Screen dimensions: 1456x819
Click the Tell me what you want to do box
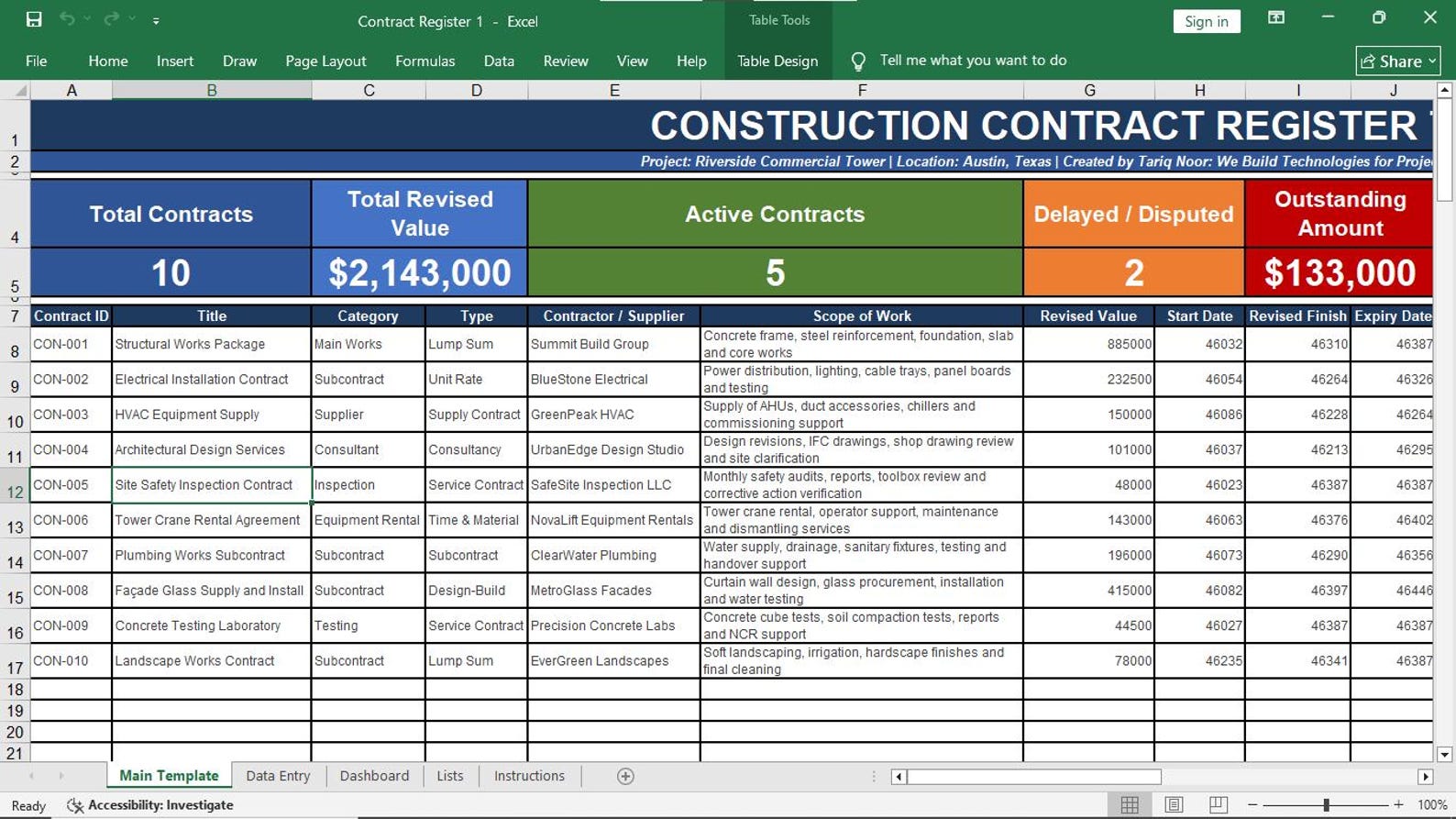tap(973, 61)
